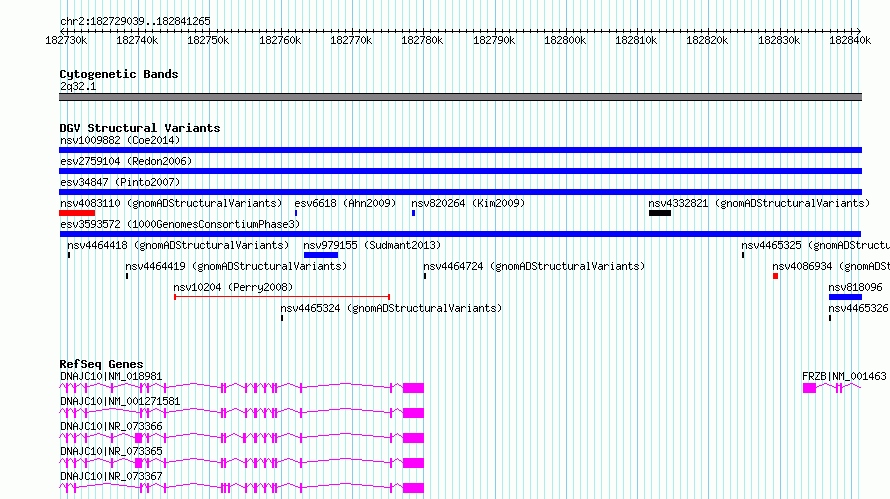Click the last exon block of DNAJC10|NM_018981

tap(413, 388)
